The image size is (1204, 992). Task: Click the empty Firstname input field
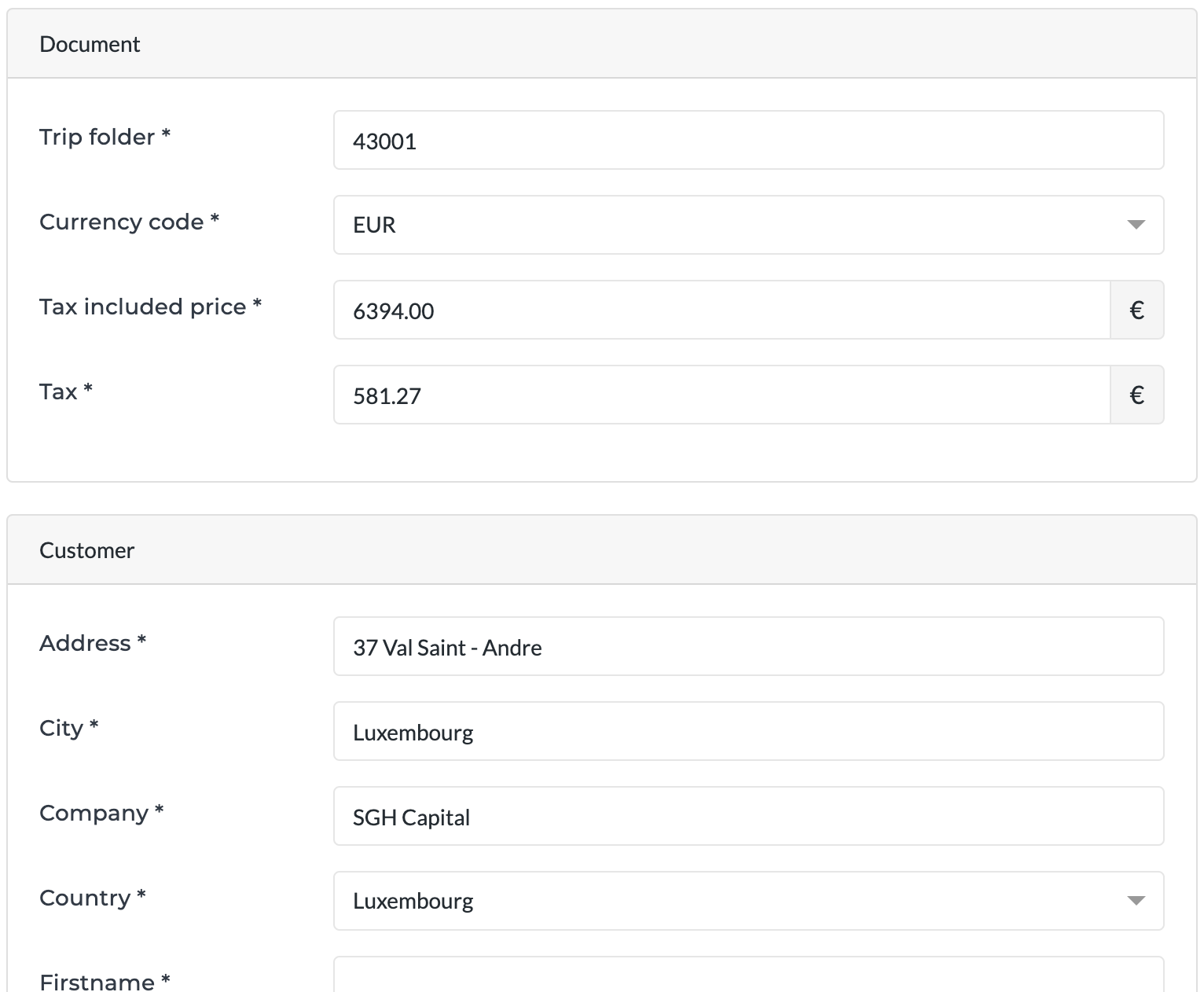[748, 975]
